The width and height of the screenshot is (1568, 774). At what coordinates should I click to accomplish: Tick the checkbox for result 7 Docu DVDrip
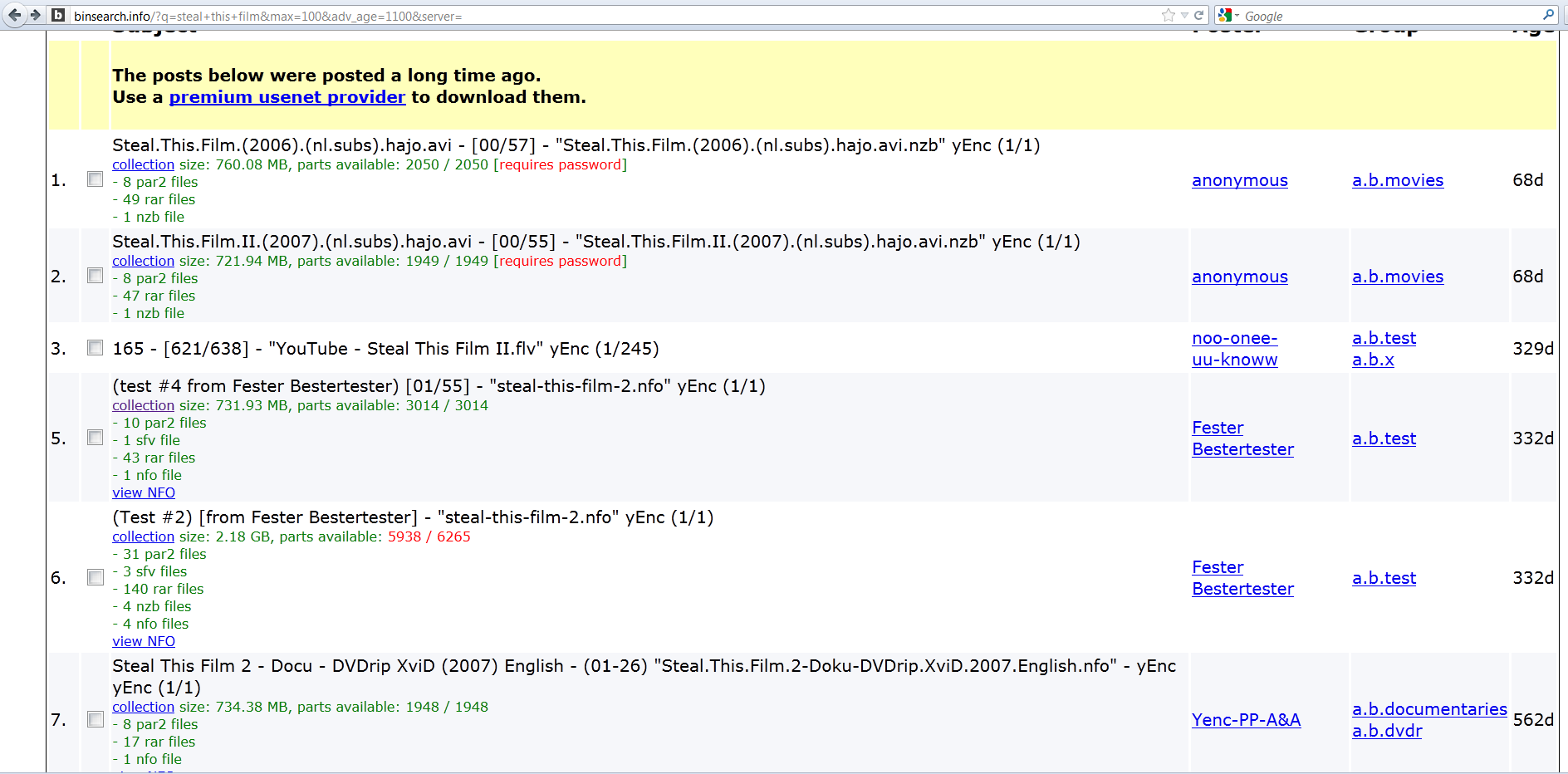[x=96, y=719]
